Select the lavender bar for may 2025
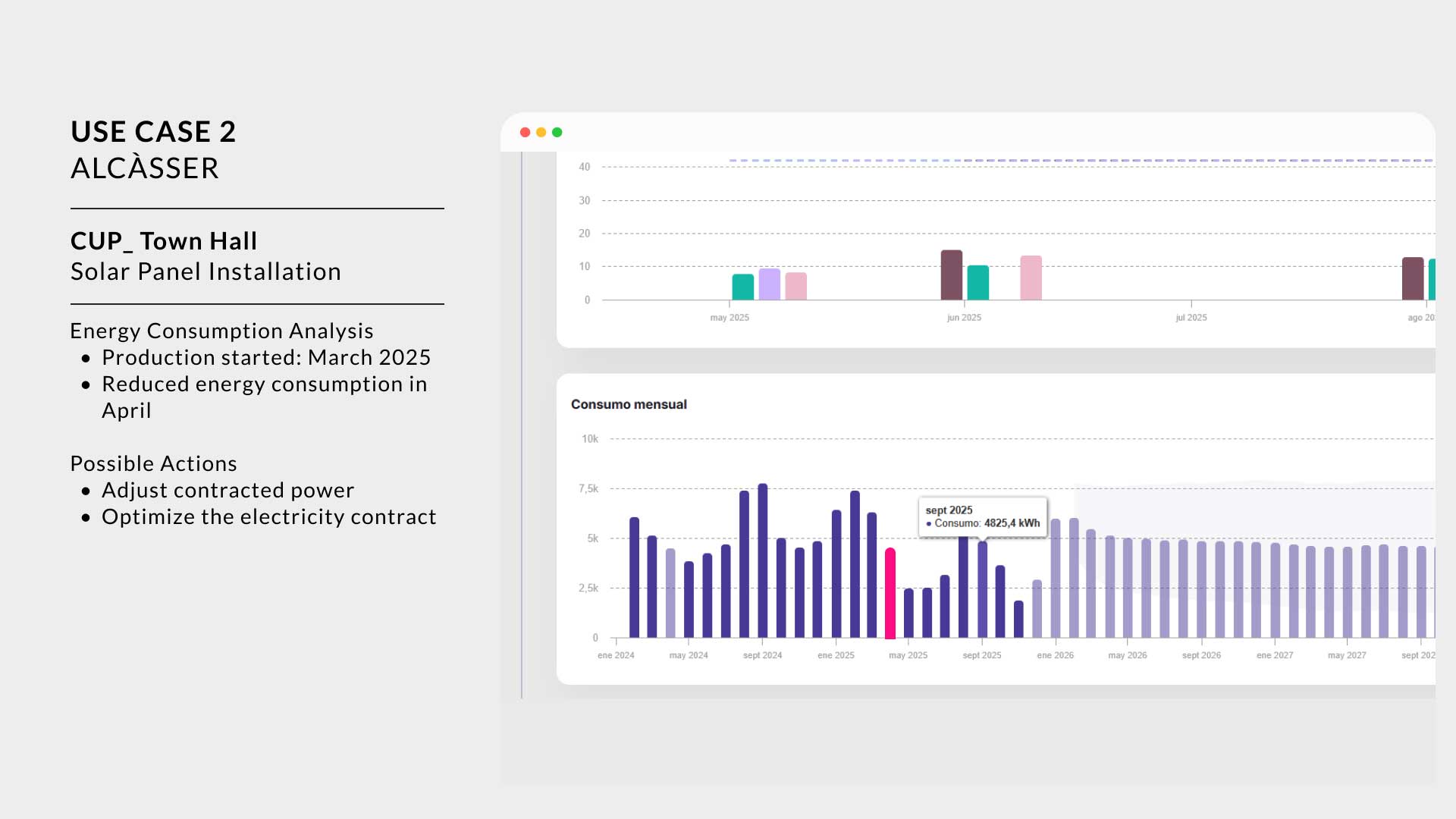The width and height of the screenshot is (1456, 819). [770, 284]
